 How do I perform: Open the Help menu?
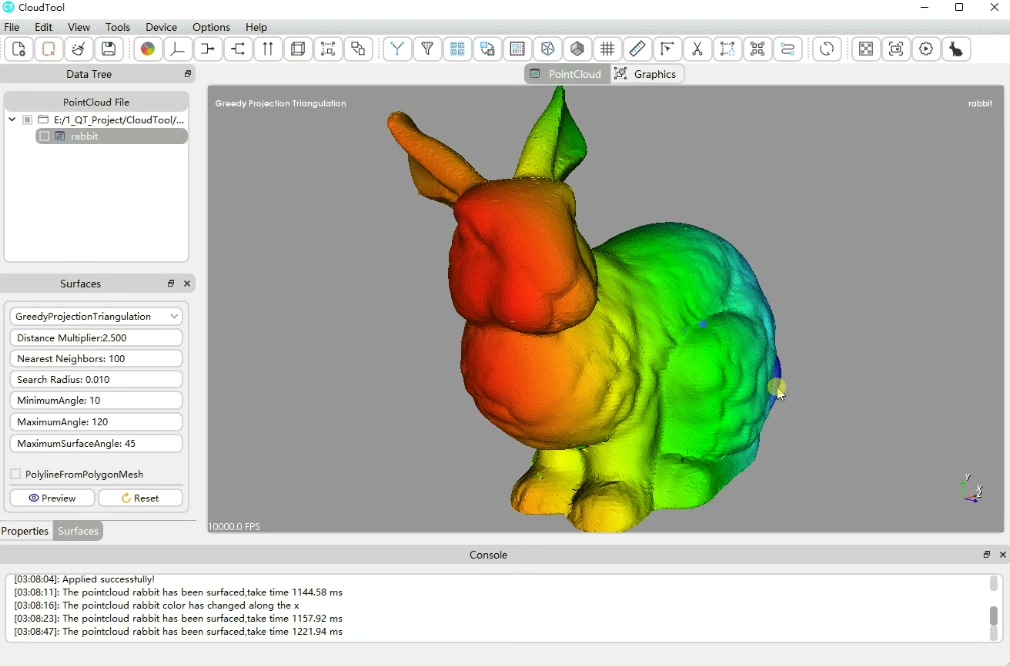click(256, 27)
